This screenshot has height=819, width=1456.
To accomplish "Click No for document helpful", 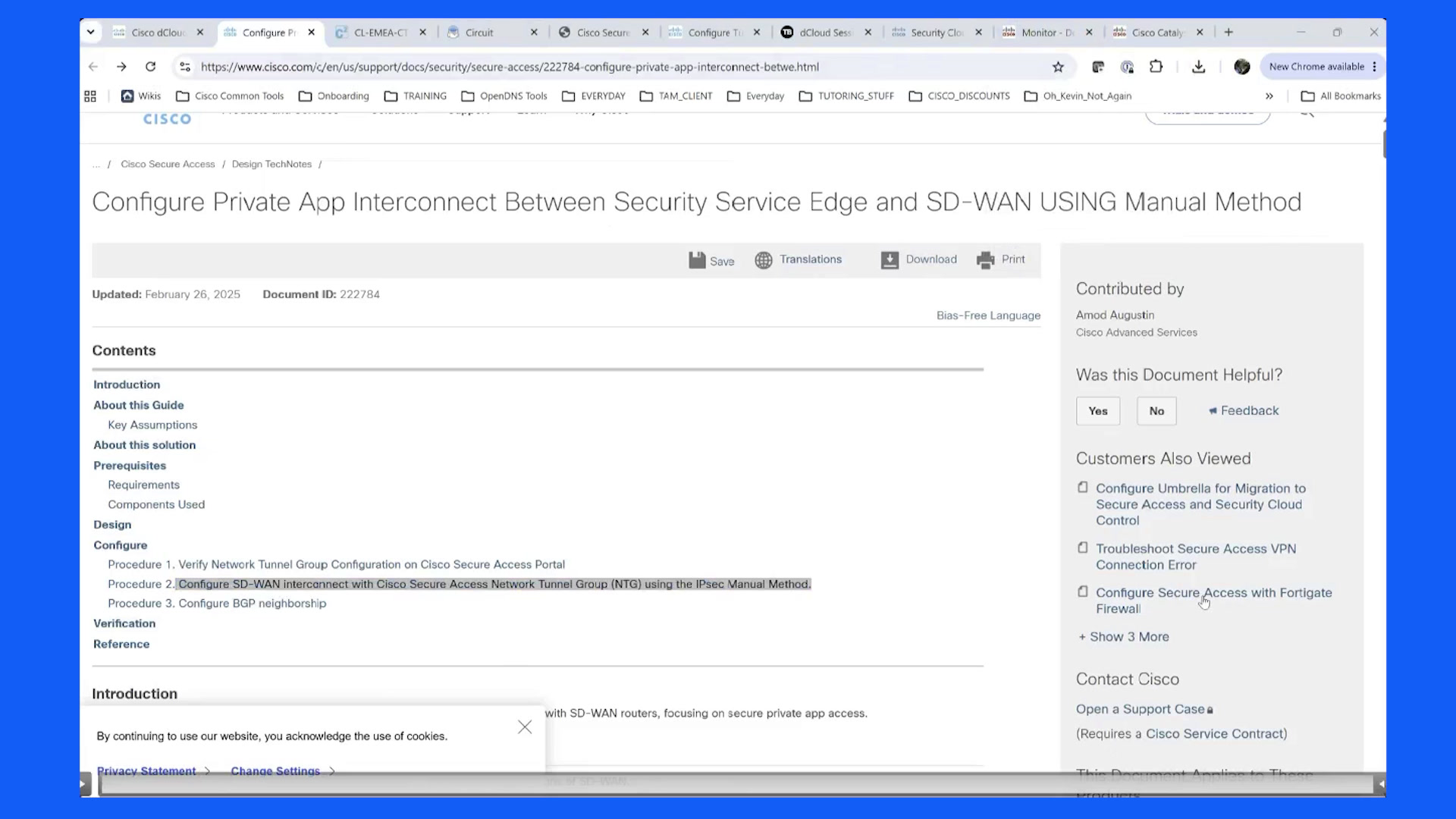I will coord(1156,411).
